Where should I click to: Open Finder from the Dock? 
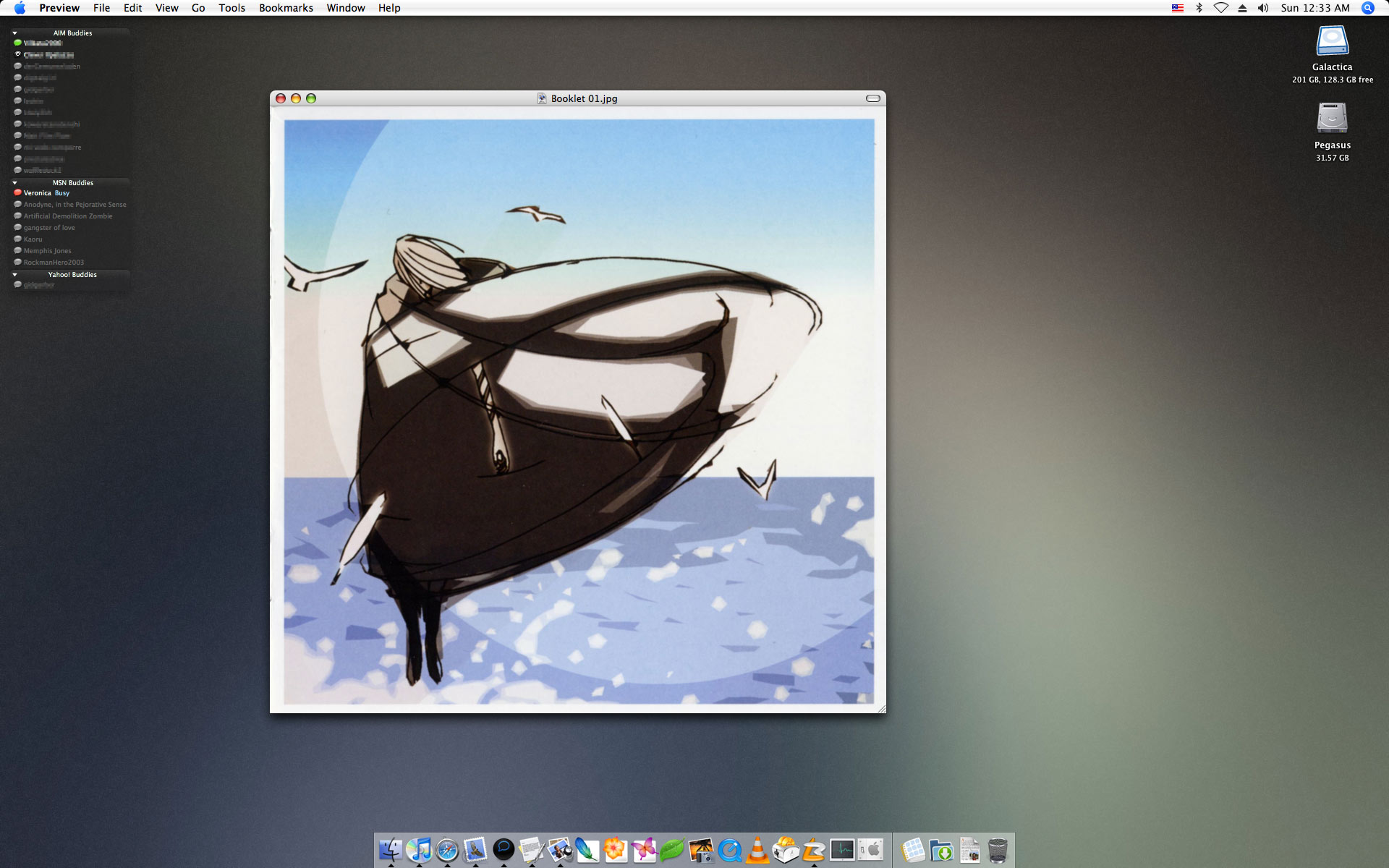[391, 849]
